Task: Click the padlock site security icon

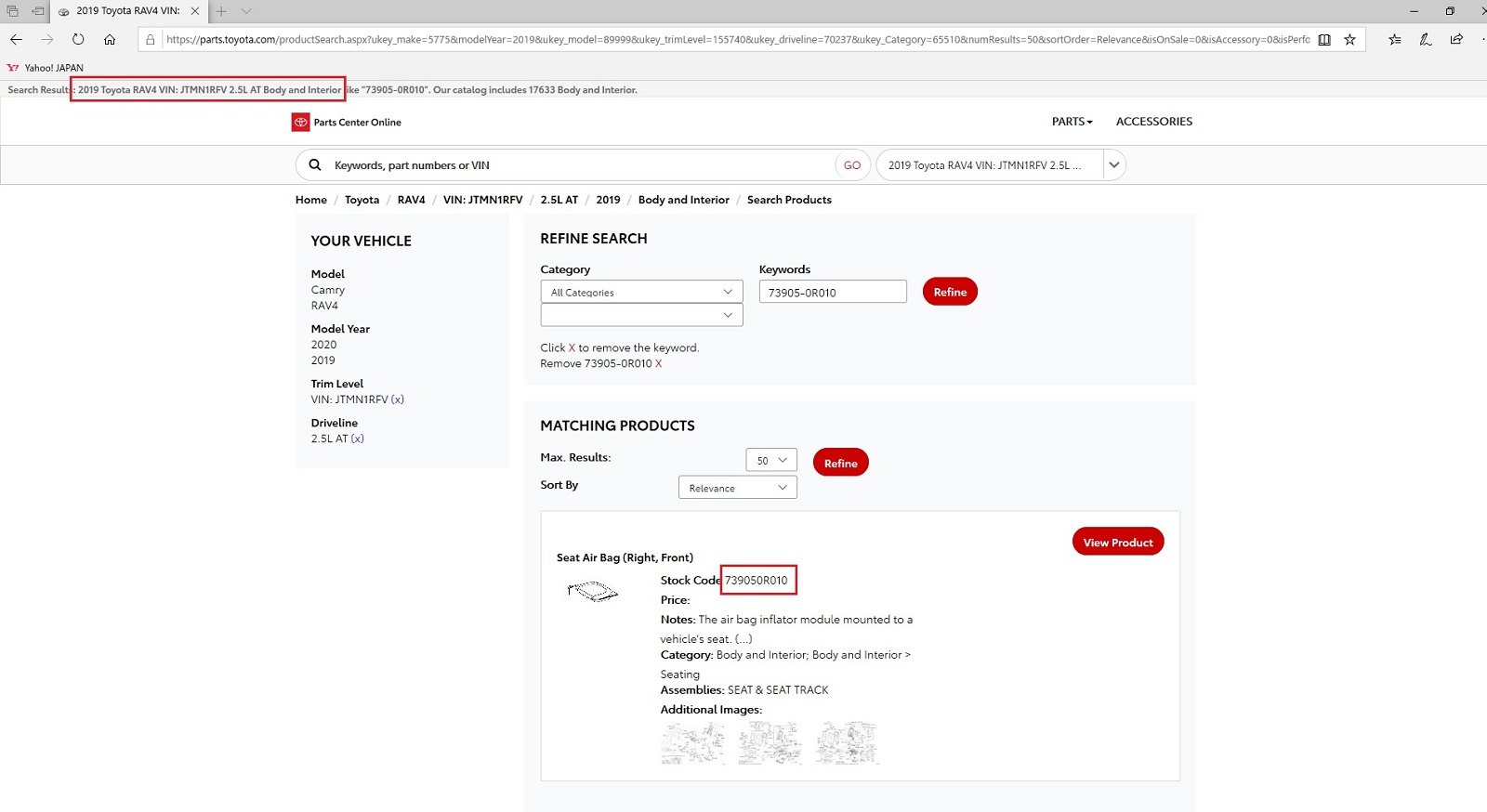Action: click(x=151, y=40)
